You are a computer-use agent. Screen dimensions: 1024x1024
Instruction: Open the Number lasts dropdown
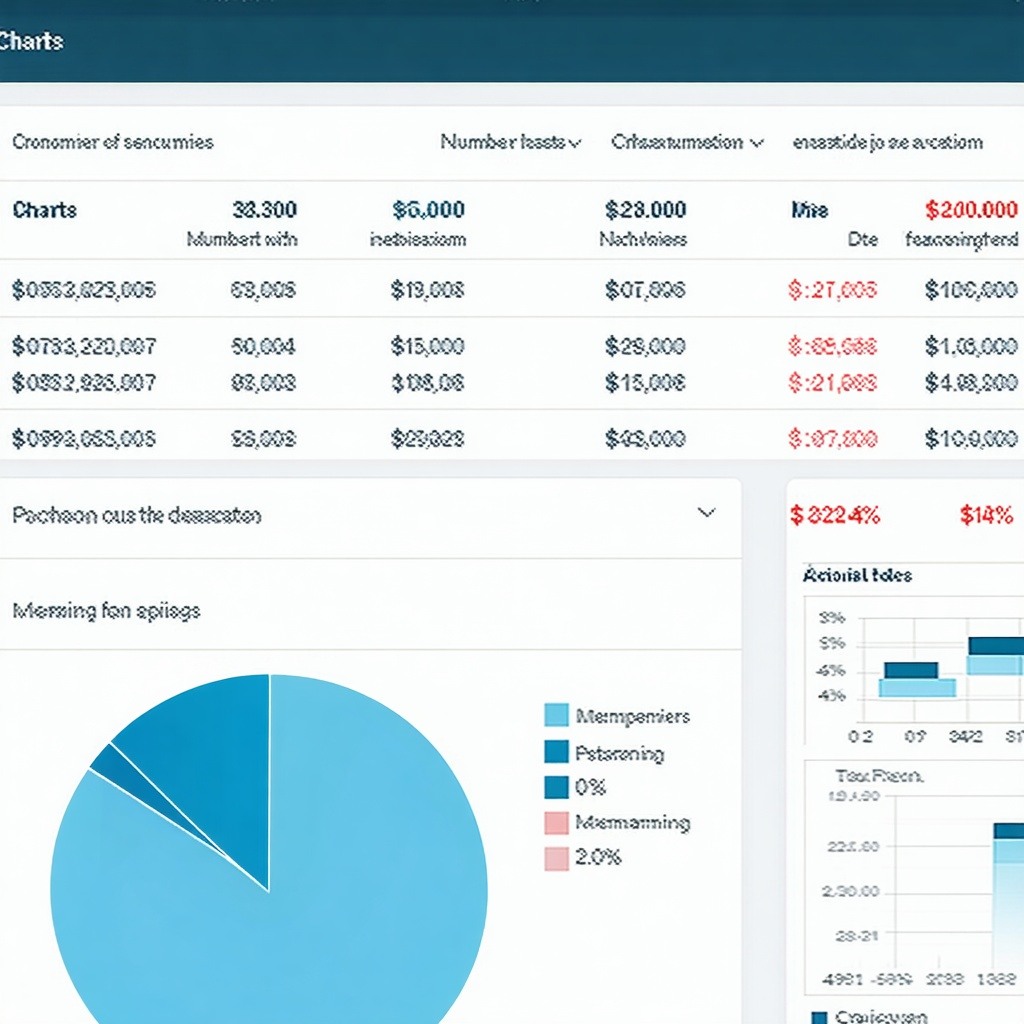(x=510, y=142)
